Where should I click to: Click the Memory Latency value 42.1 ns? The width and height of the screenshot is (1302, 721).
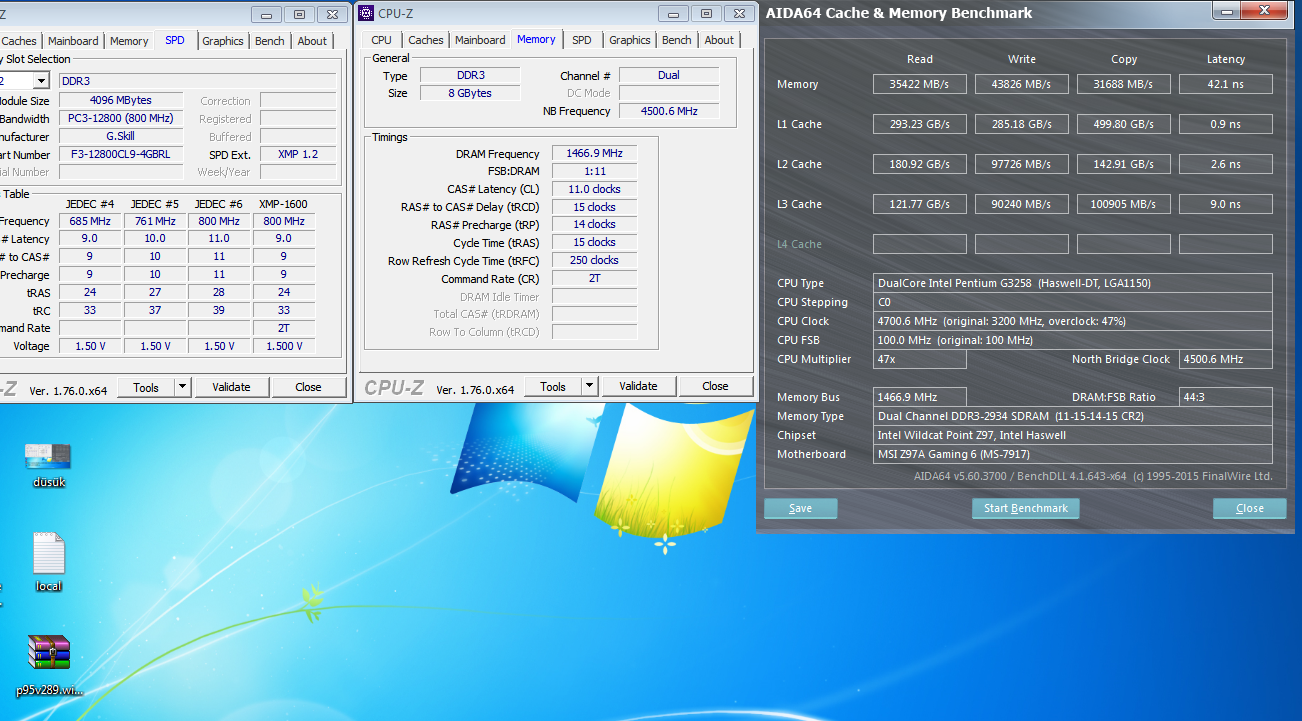(1225, 84)
